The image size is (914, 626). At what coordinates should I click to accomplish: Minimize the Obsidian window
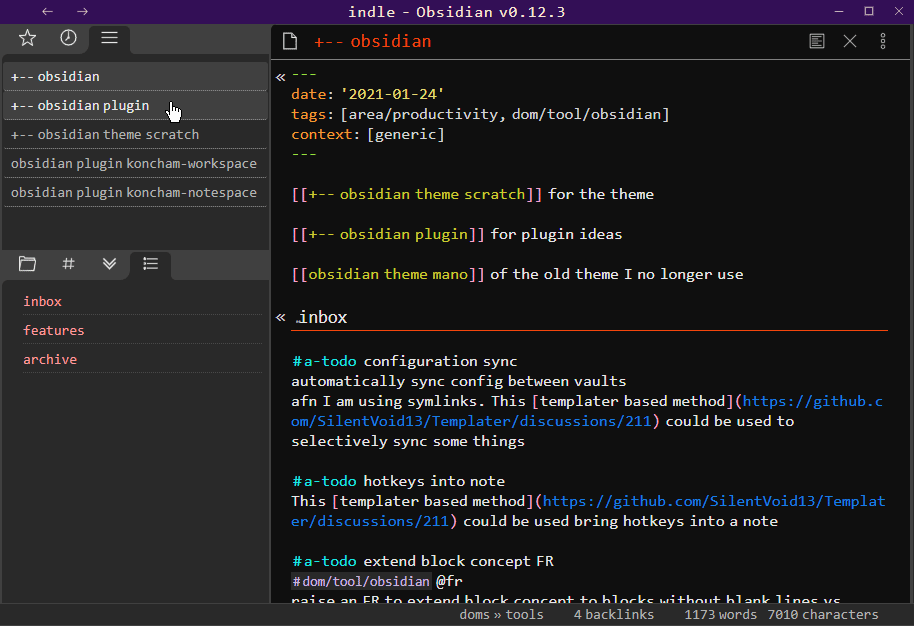pyautogui.click(x=839, y=12)
